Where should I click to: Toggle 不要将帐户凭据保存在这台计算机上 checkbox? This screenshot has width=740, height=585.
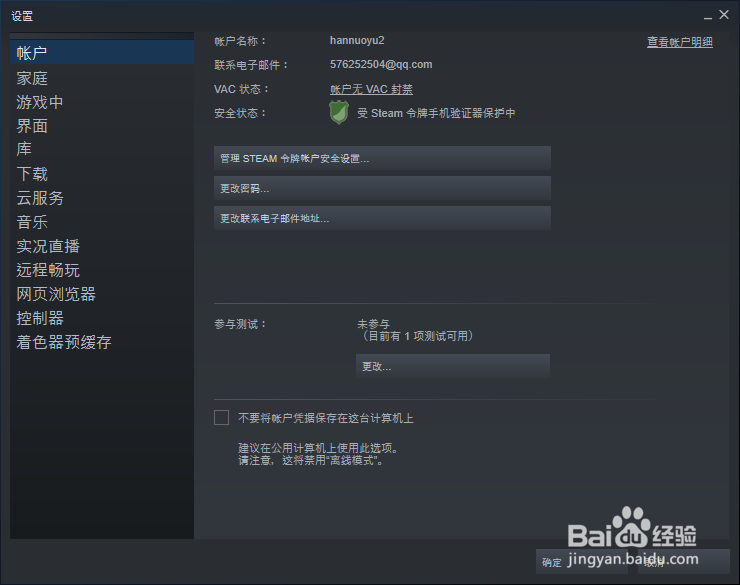(221, 418)
